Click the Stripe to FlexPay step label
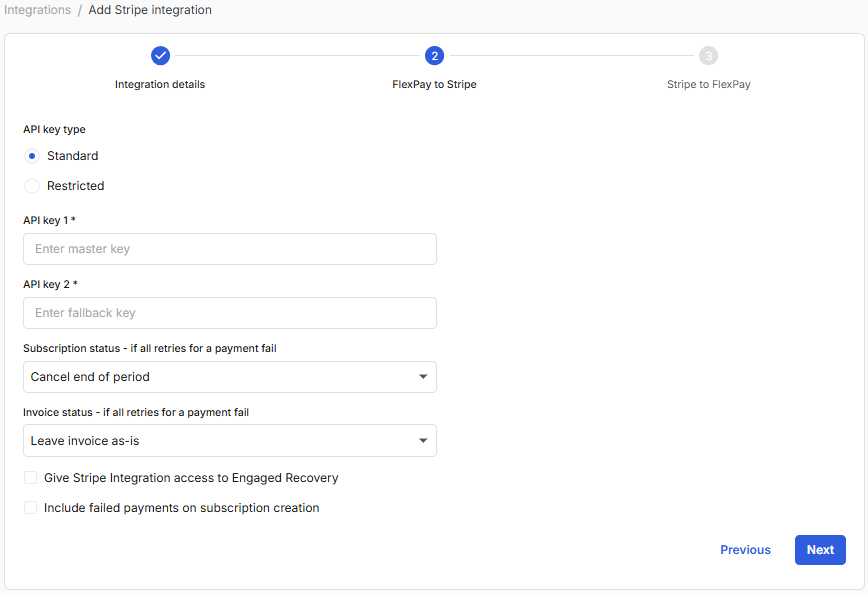 click(x=709, y=84)
